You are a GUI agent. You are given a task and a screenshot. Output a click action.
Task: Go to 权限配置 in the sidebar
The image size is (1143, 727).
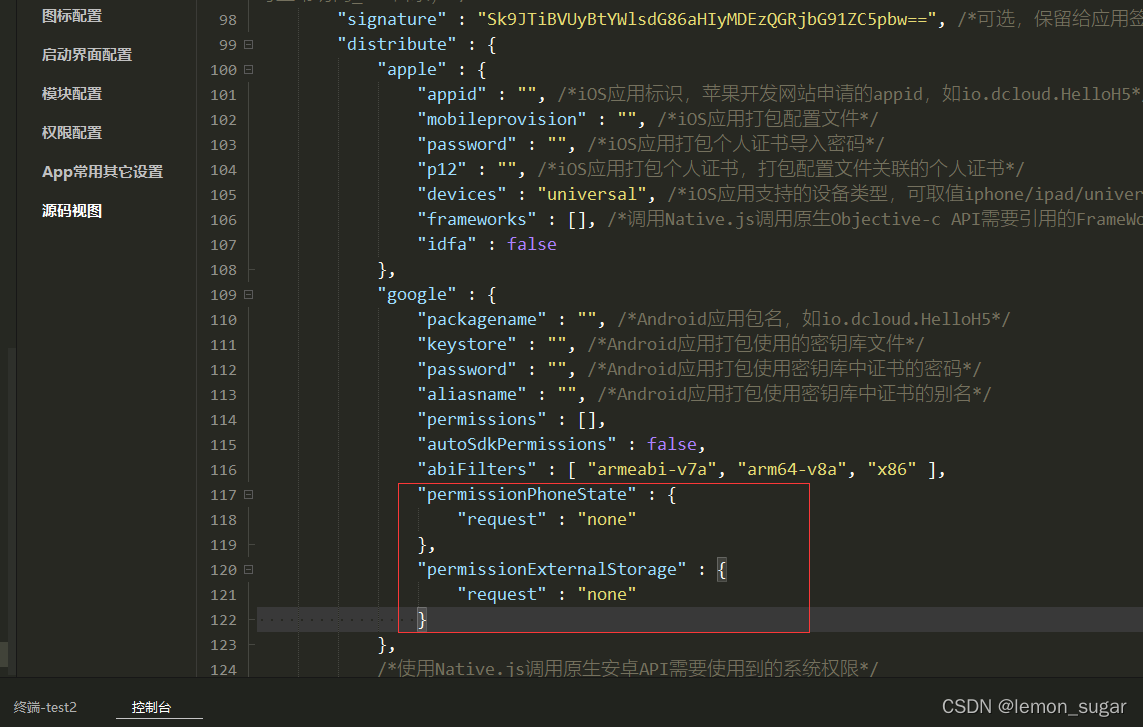tap(71, 133)
